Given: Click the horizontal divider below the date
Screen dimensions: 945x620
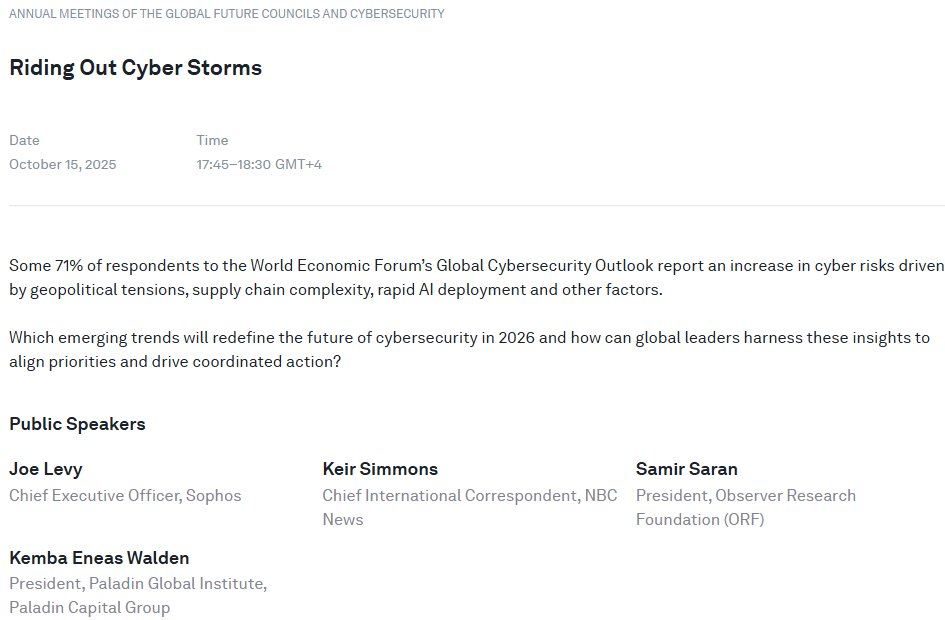Looking at the screenshot, I should 476,205.
